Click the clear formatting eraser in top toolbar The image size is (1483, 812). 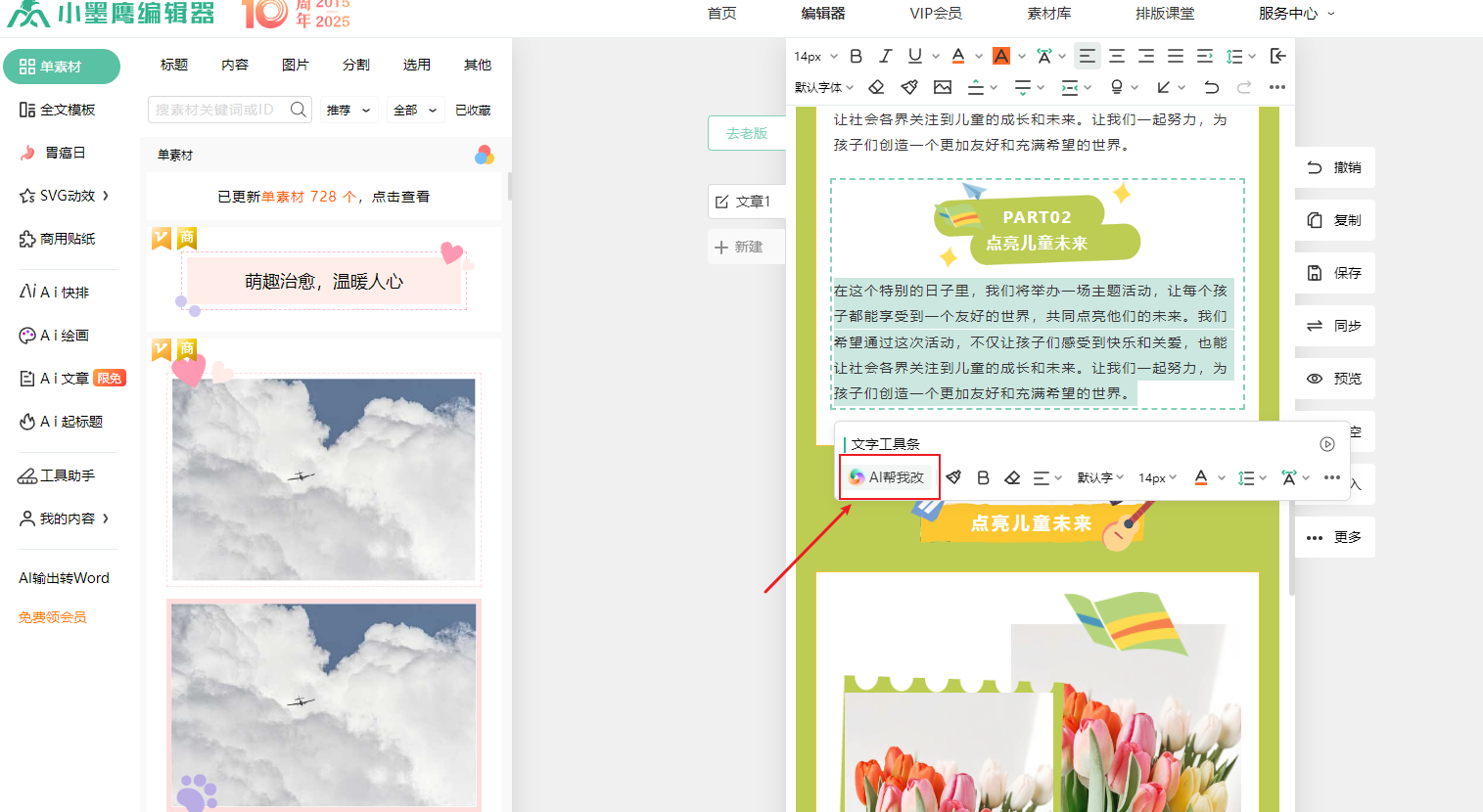876,87
